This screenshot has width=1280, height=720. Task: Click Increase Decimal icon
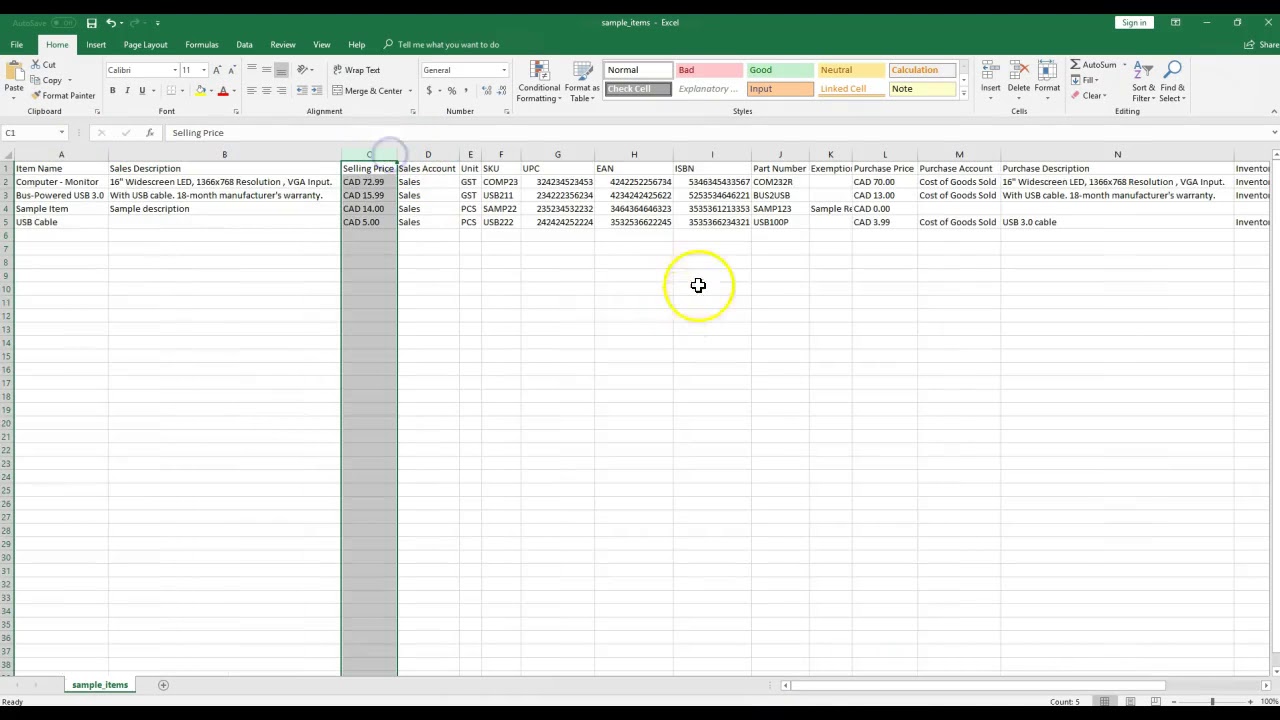coord(486,91)
